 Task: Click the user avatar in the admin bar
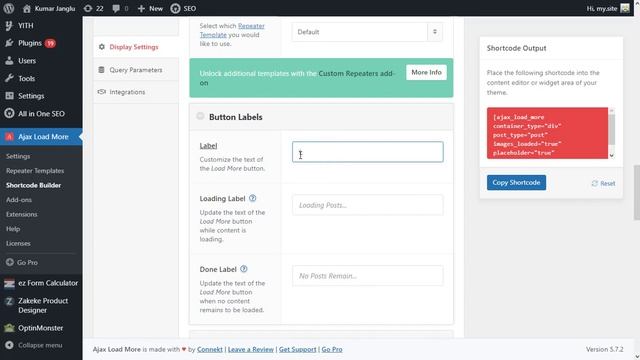tap(625, 8)
